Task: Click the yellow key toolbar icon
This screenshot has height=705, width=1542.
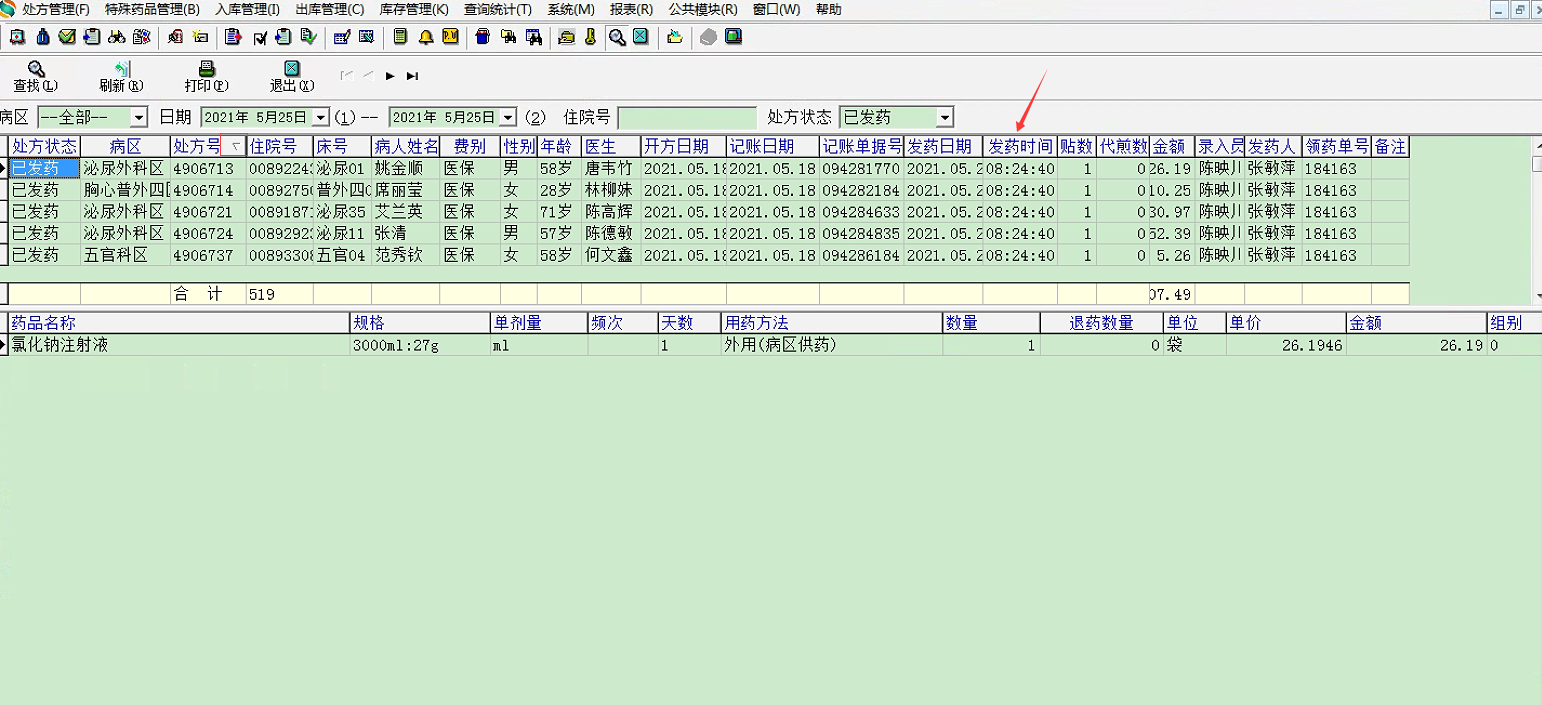Action: point(590,37)
